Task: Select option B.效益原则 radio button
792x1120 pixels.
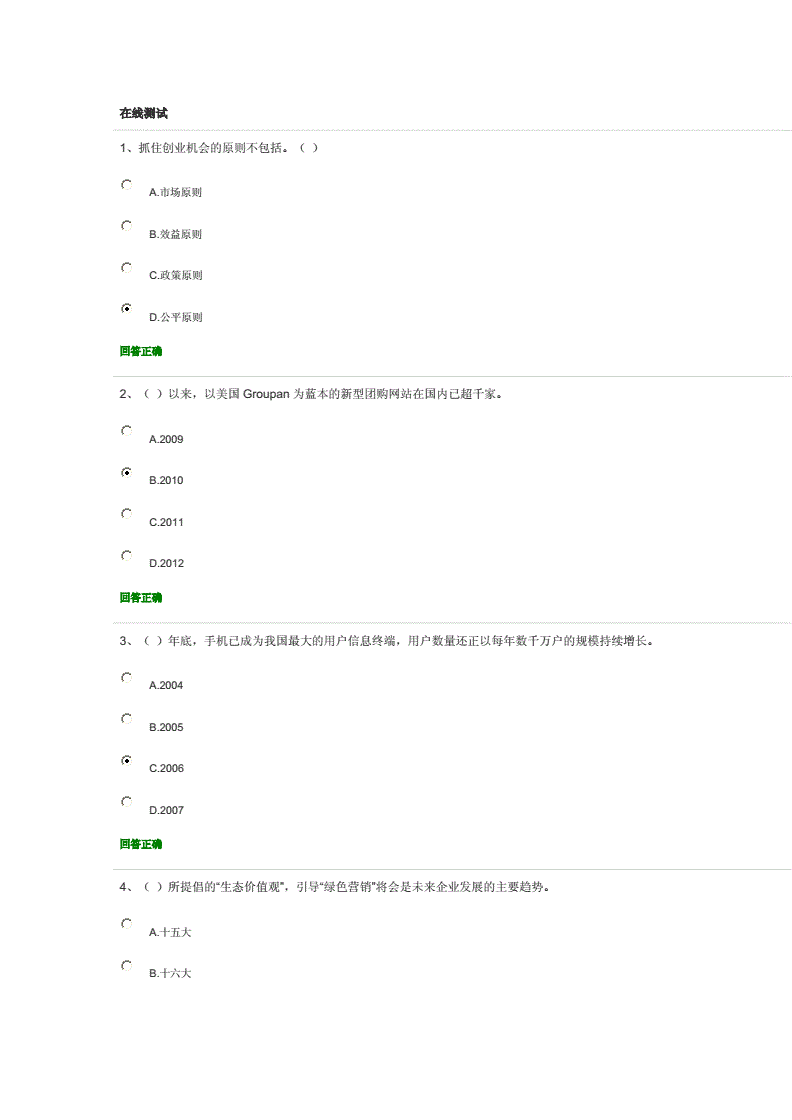Action: 126,226
